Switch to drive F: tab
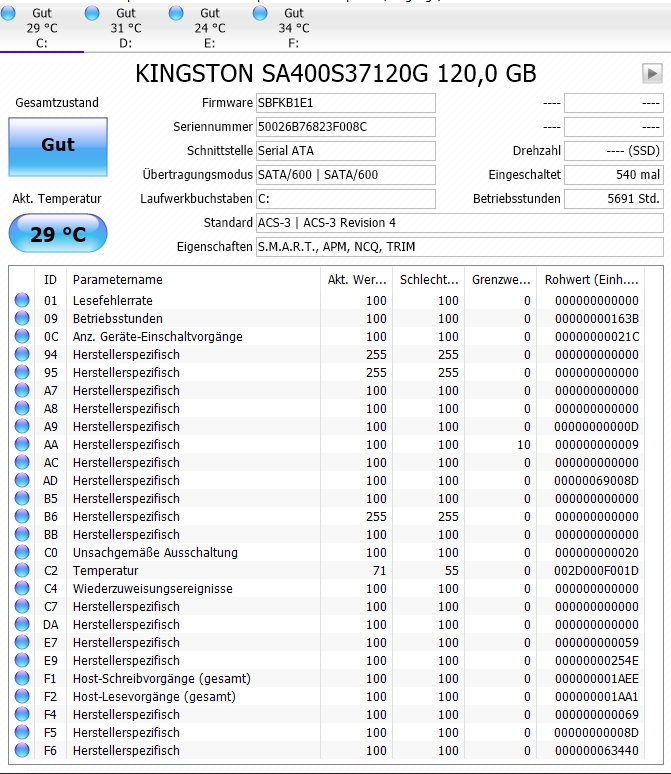This screenshot has width=671, height=774. tap(294, 28)
